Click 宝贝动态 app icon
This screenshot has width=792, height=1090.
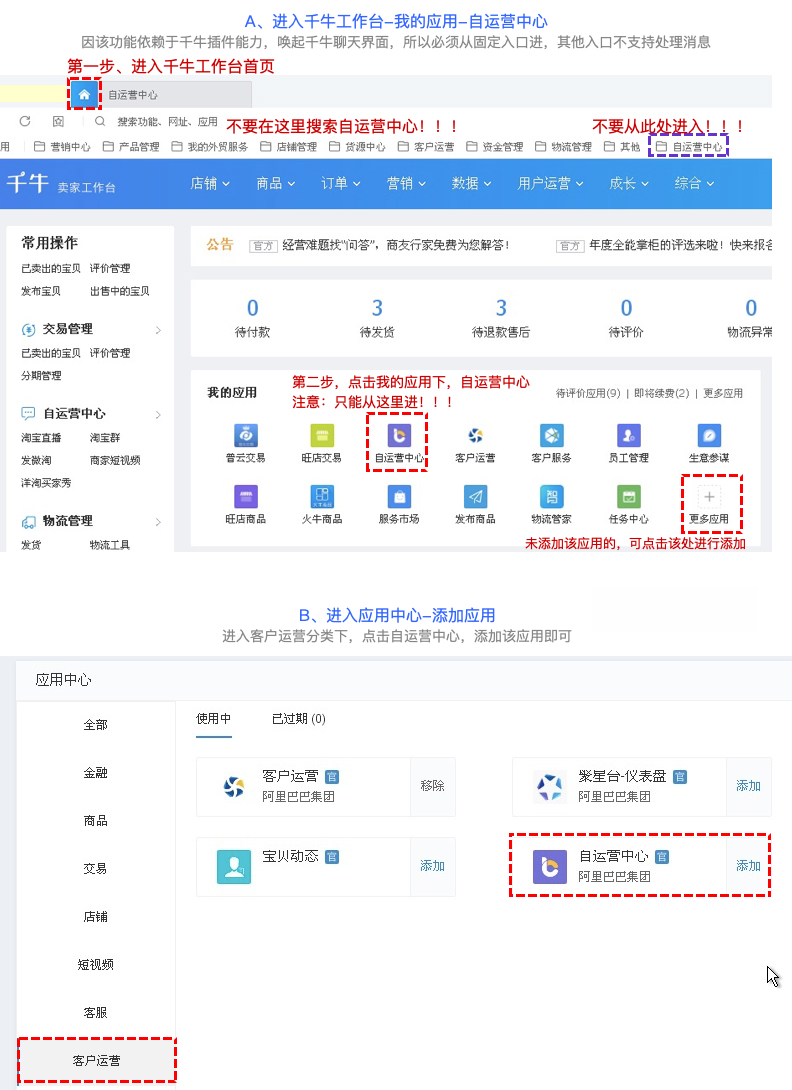coord(234,866)
